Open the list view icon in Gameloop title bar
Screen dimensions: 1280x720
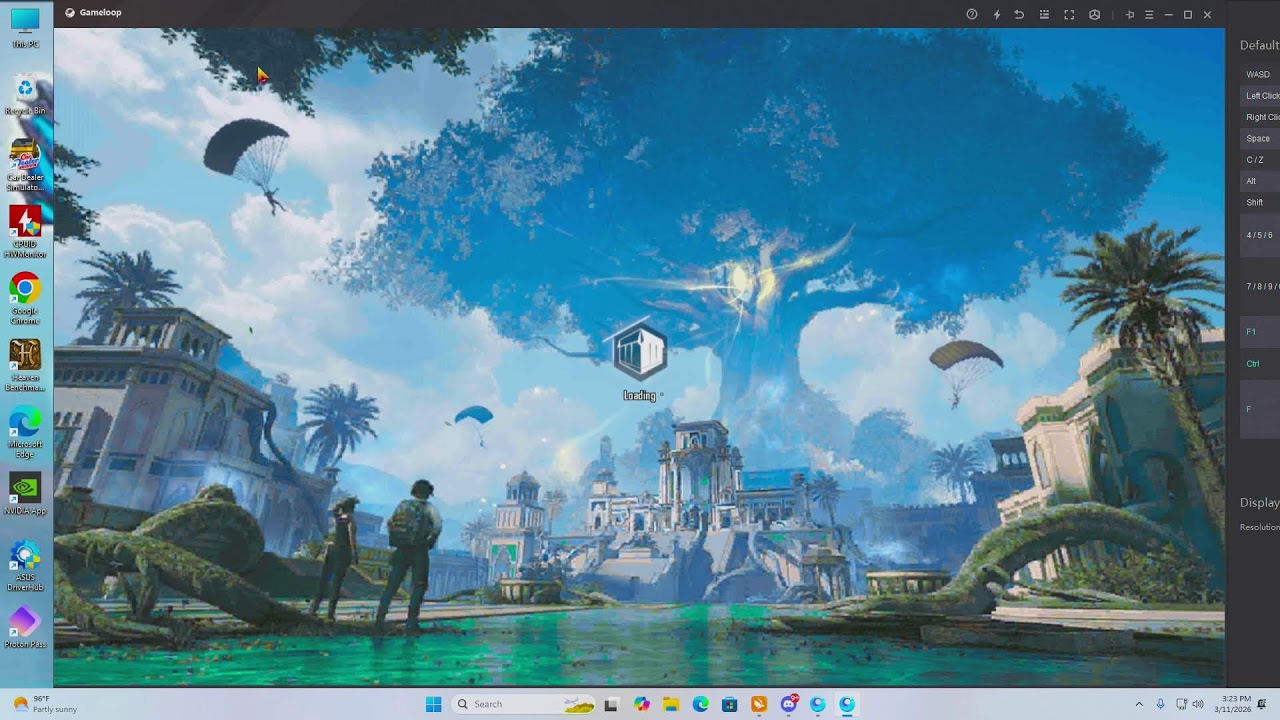1044,14
